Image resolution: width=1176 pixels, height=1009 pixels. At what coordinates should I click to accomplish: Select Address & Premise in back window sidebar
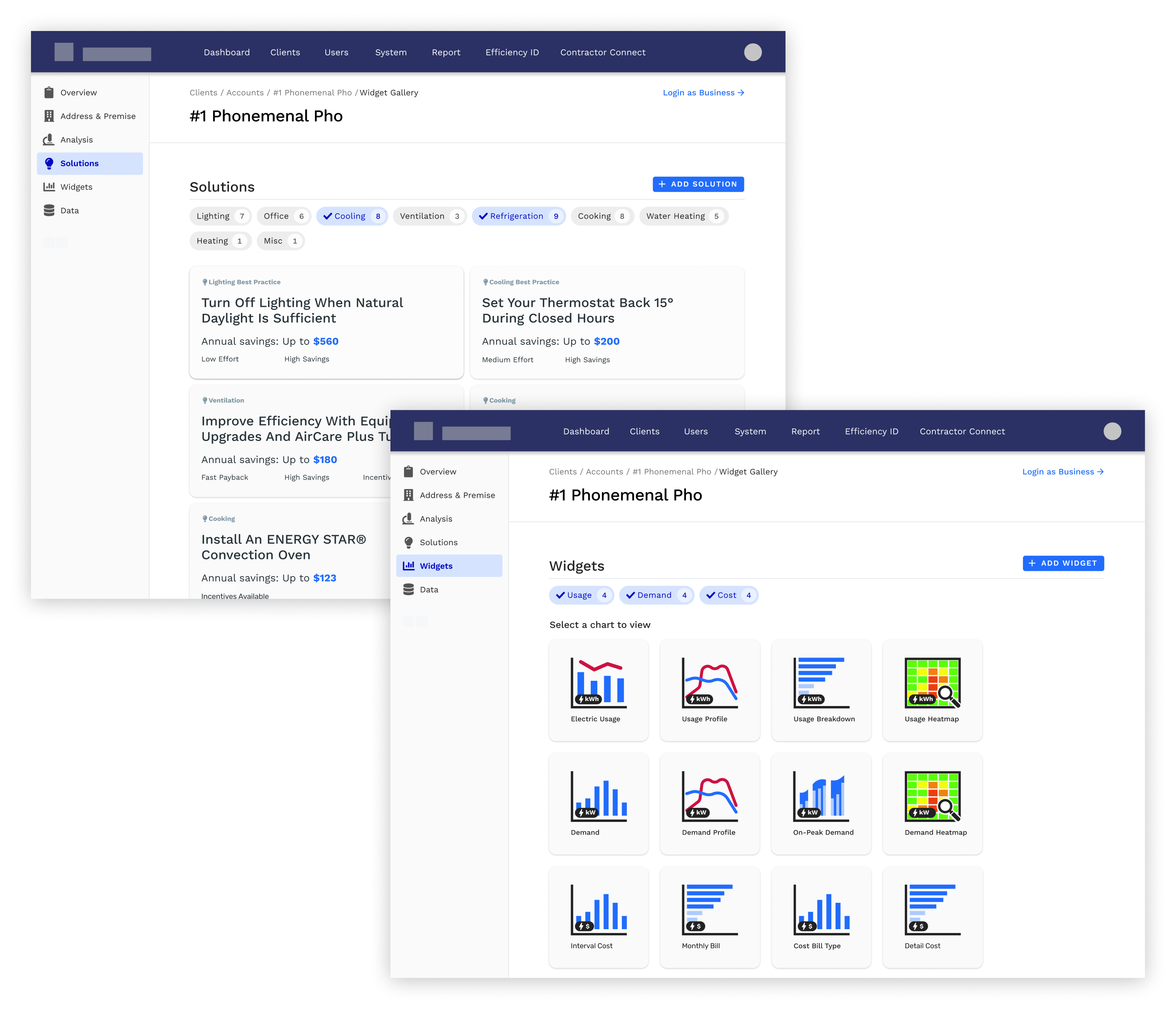(90, 116)
